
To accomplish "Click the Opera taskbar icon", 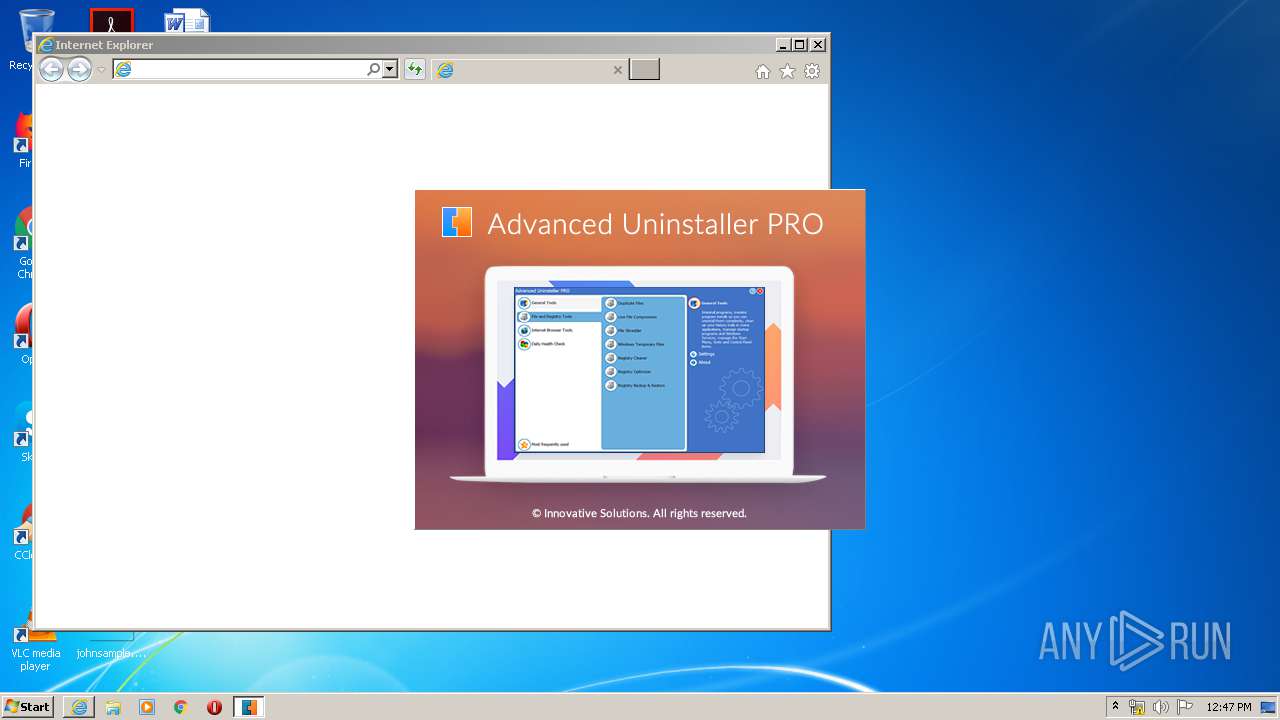I will pyautogui.click(x=214, y=707).
